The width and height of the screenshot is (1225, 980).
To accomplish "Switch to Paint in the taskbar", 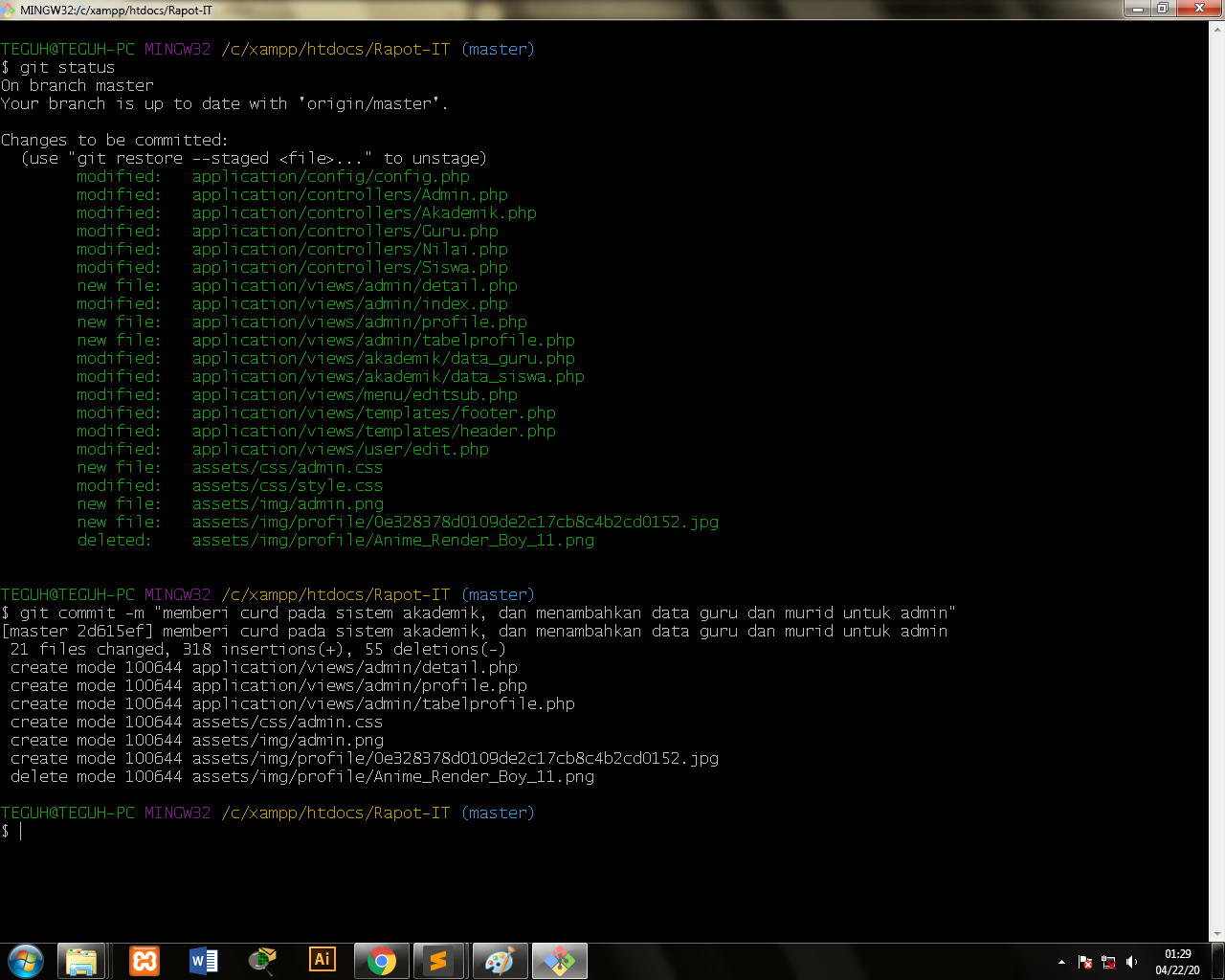I will pyautogui.click(x=500, y=961).
